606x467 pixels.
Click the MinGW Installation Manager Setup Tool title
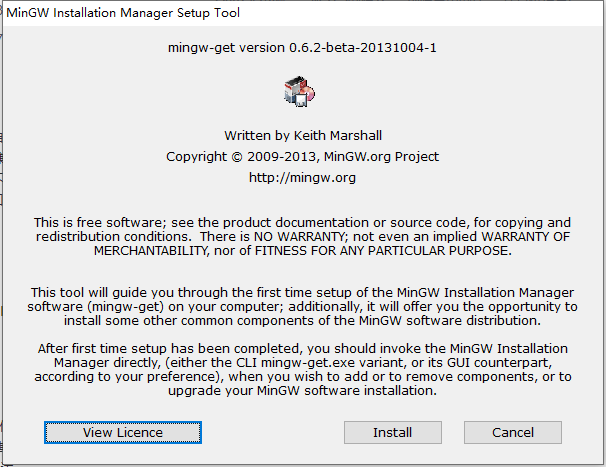123,13
